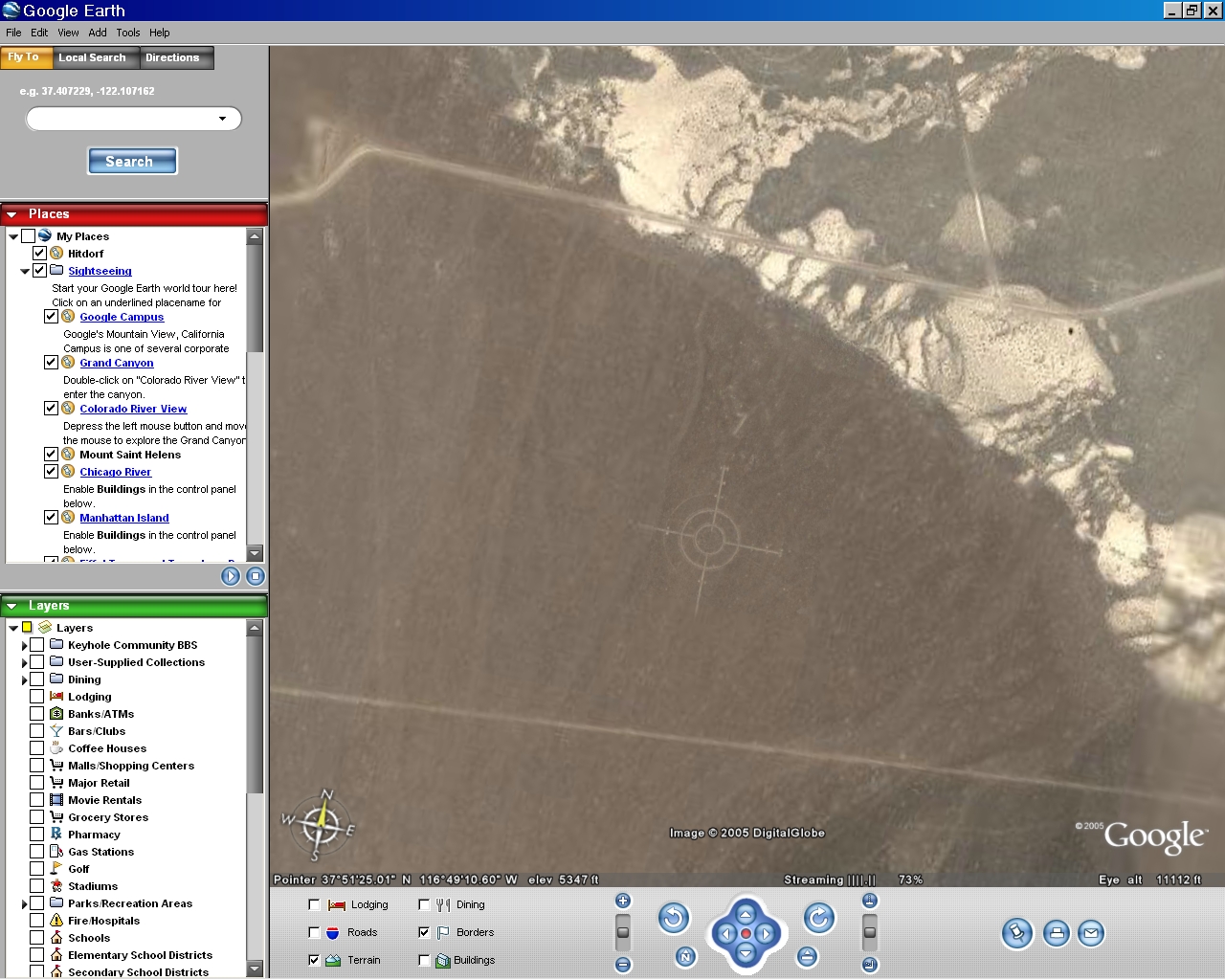Screen dimensions: 1225x980
Task: Collapse the Sightseeing folder
Action: tap(25, 271)
